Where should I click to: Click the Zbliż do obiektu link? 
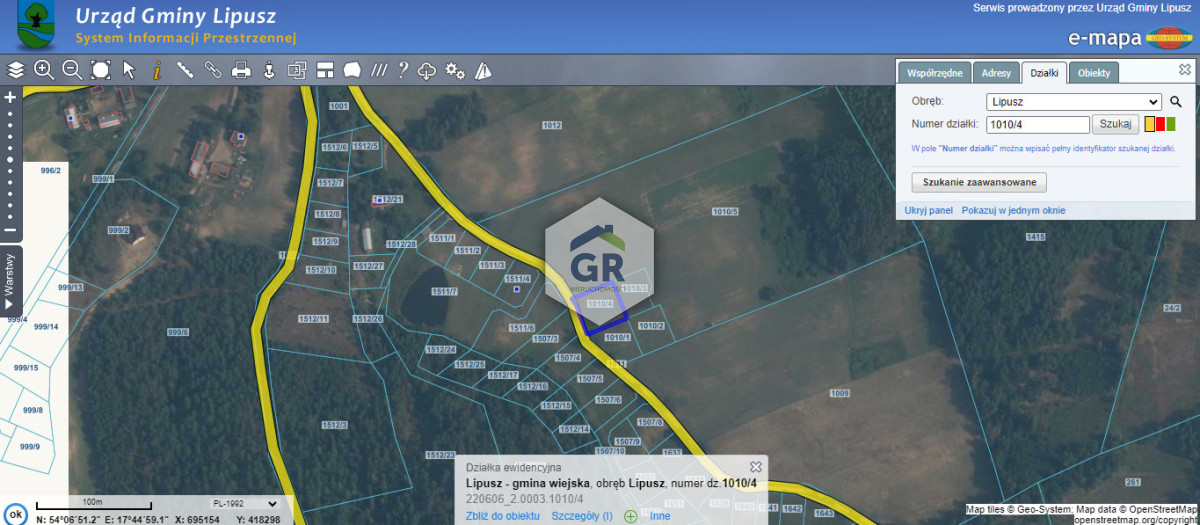(503, 516)
